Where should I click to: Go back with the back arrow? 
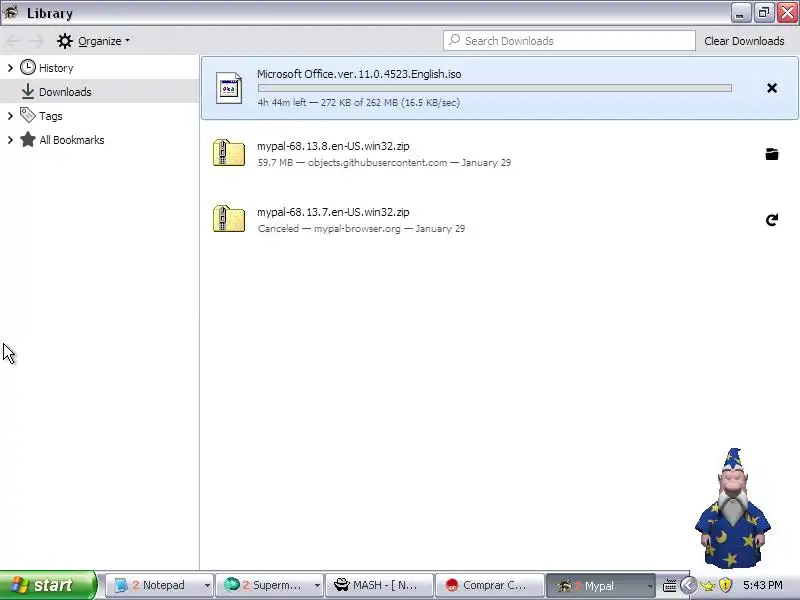tap(14, 41)
